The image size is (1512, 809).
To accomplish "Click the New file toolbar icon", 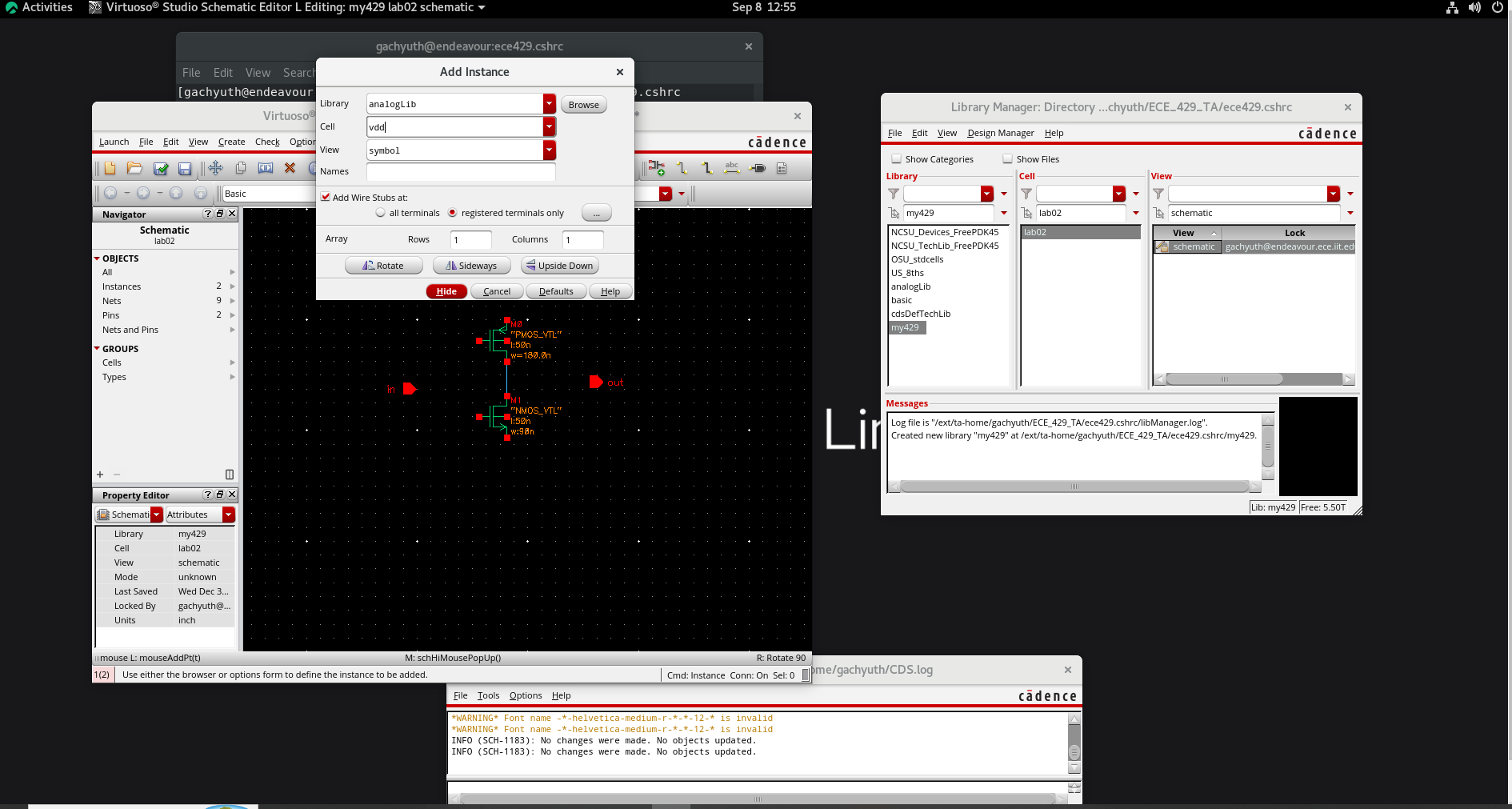I will pos(110,168).
